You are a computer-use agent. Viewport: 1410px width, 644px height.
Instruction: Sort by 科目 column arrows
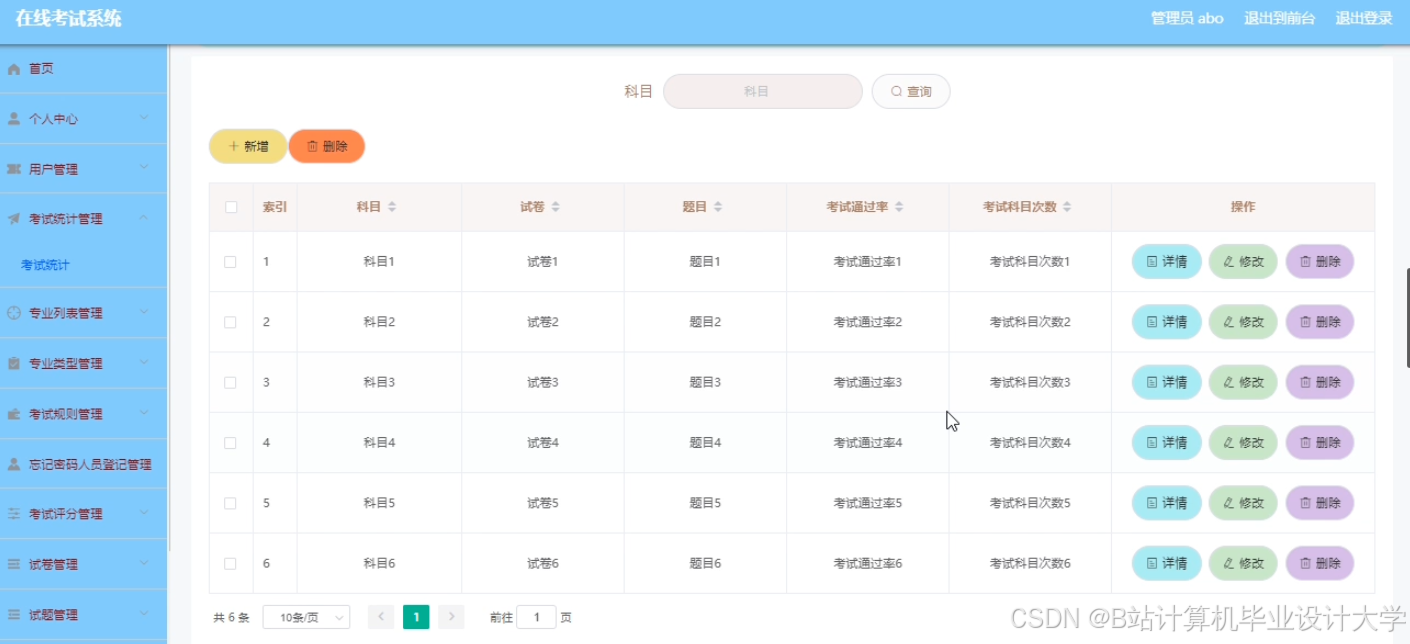392,207
